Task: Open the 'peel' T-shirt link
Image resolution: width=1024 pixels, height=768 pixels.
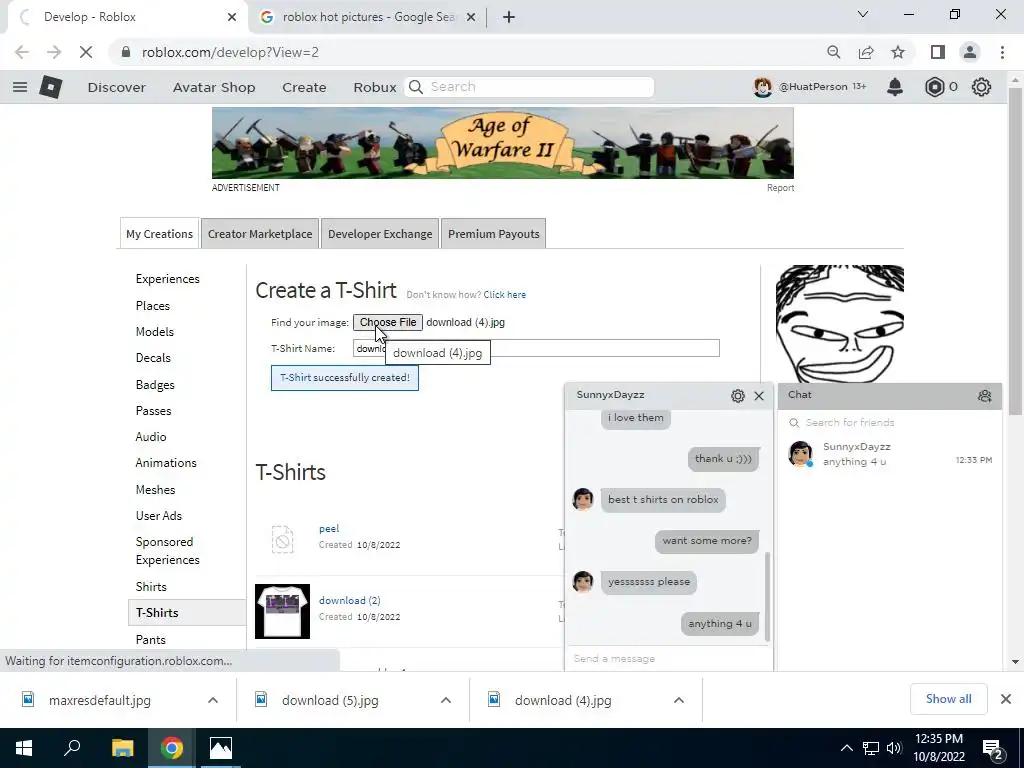Action: coord(328,528)
